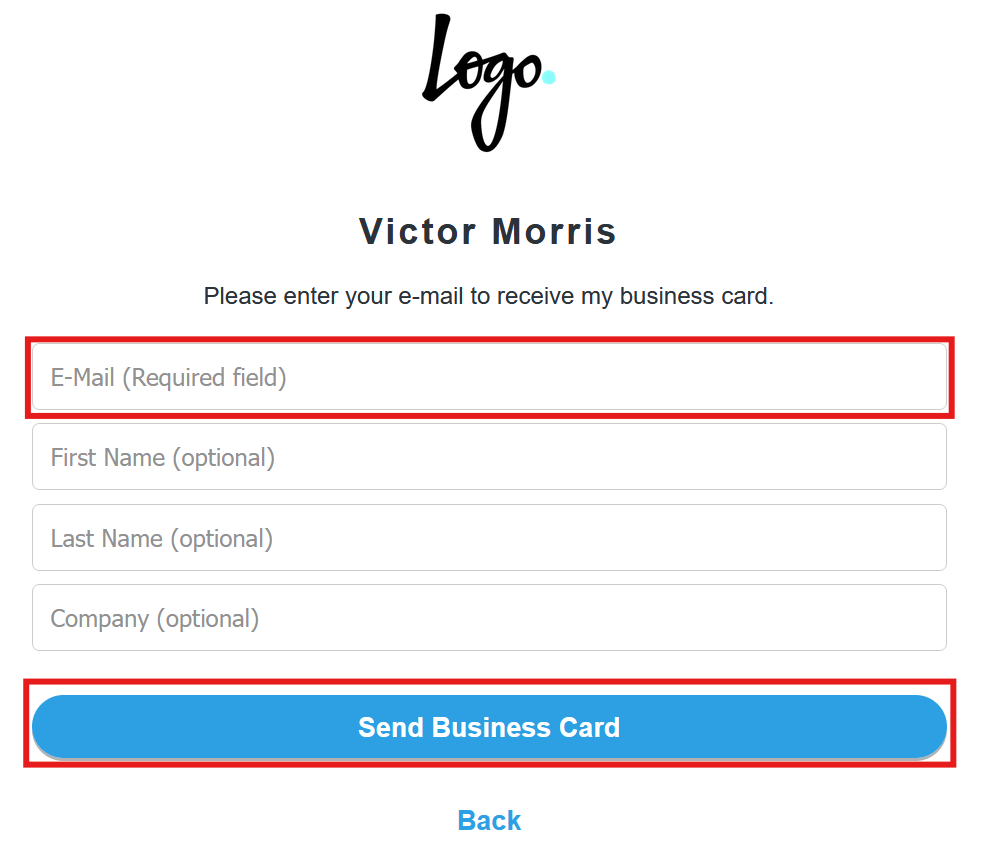Screen dimensions: 1006x856
Task: Click the First Name placeholder text
Action: pyautogui.click(x=162, y=457)
